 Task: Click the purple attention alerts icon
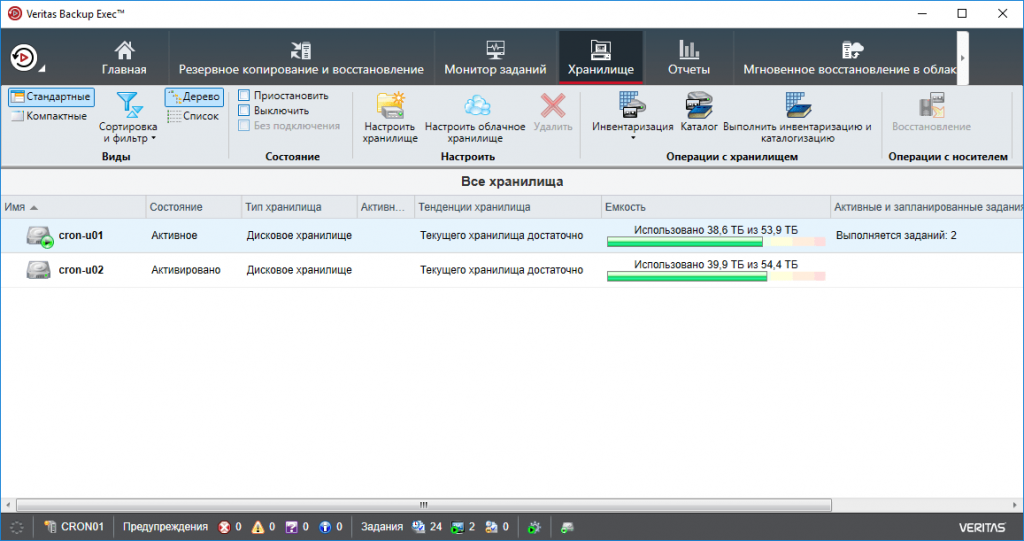point(291,527)
